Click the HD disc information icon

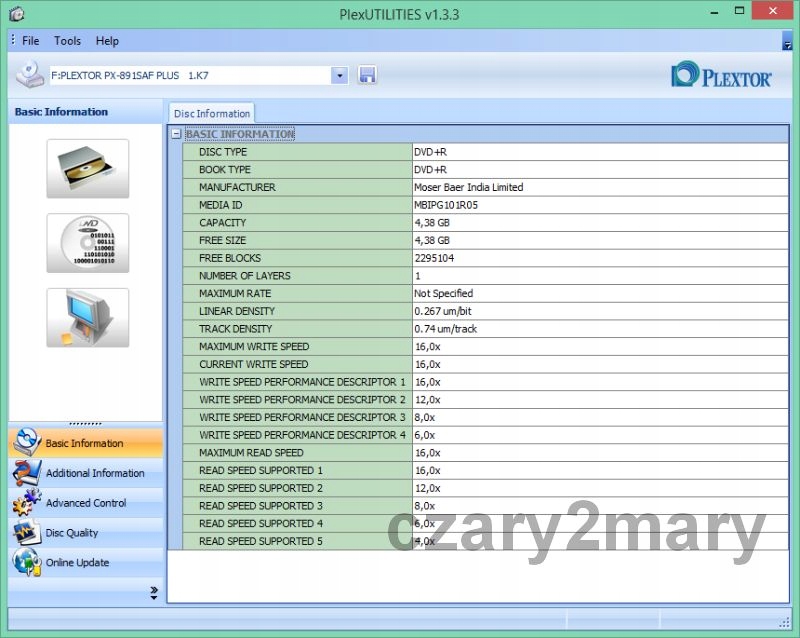[87, 243]
